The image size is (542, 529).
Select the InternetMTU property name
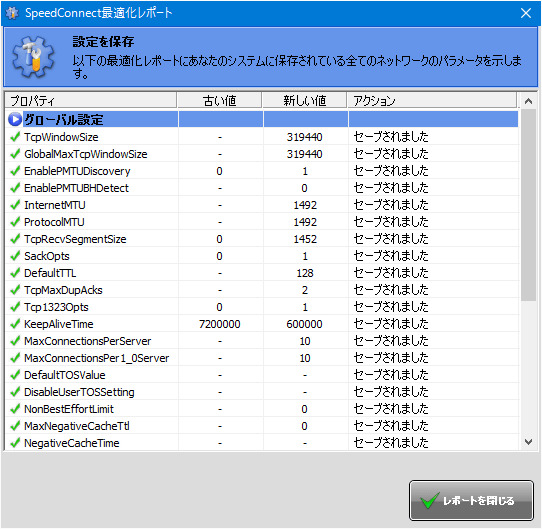pyautogui.click(x=55, y=205)
